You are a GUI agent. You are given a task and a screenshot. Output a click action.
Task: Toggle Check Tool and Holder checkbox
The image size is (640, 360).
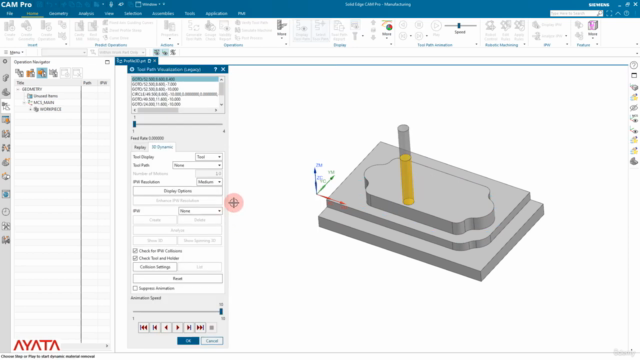click(135, 258)
